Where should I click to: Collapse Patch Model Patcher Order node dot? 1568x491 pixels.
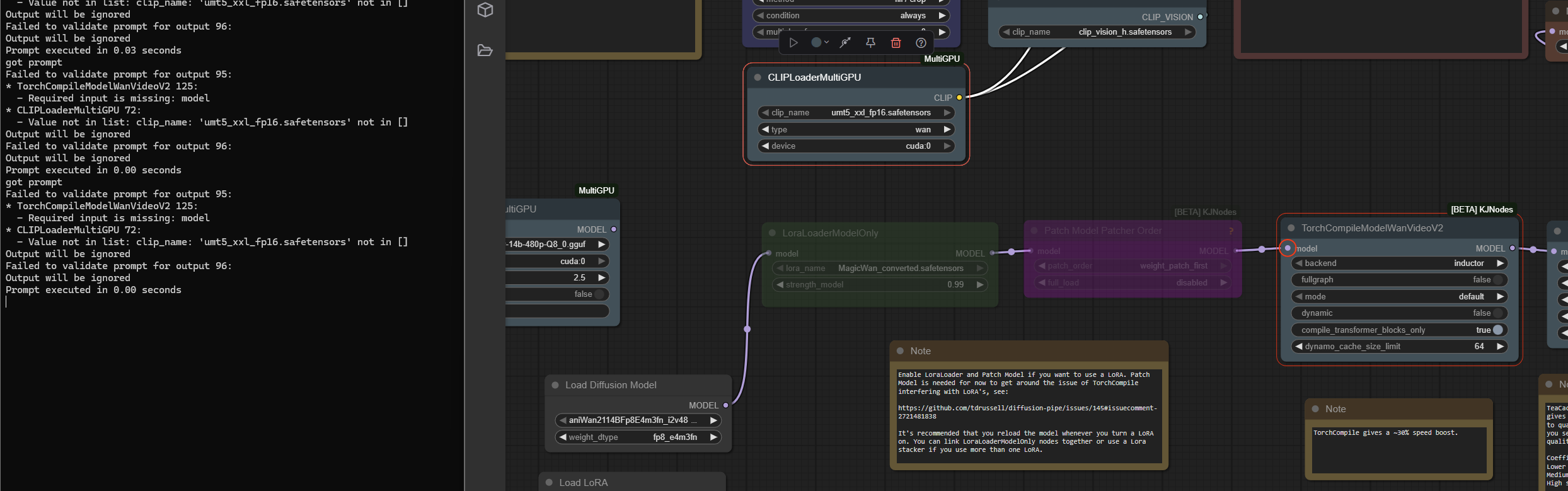pos(1034,231)
